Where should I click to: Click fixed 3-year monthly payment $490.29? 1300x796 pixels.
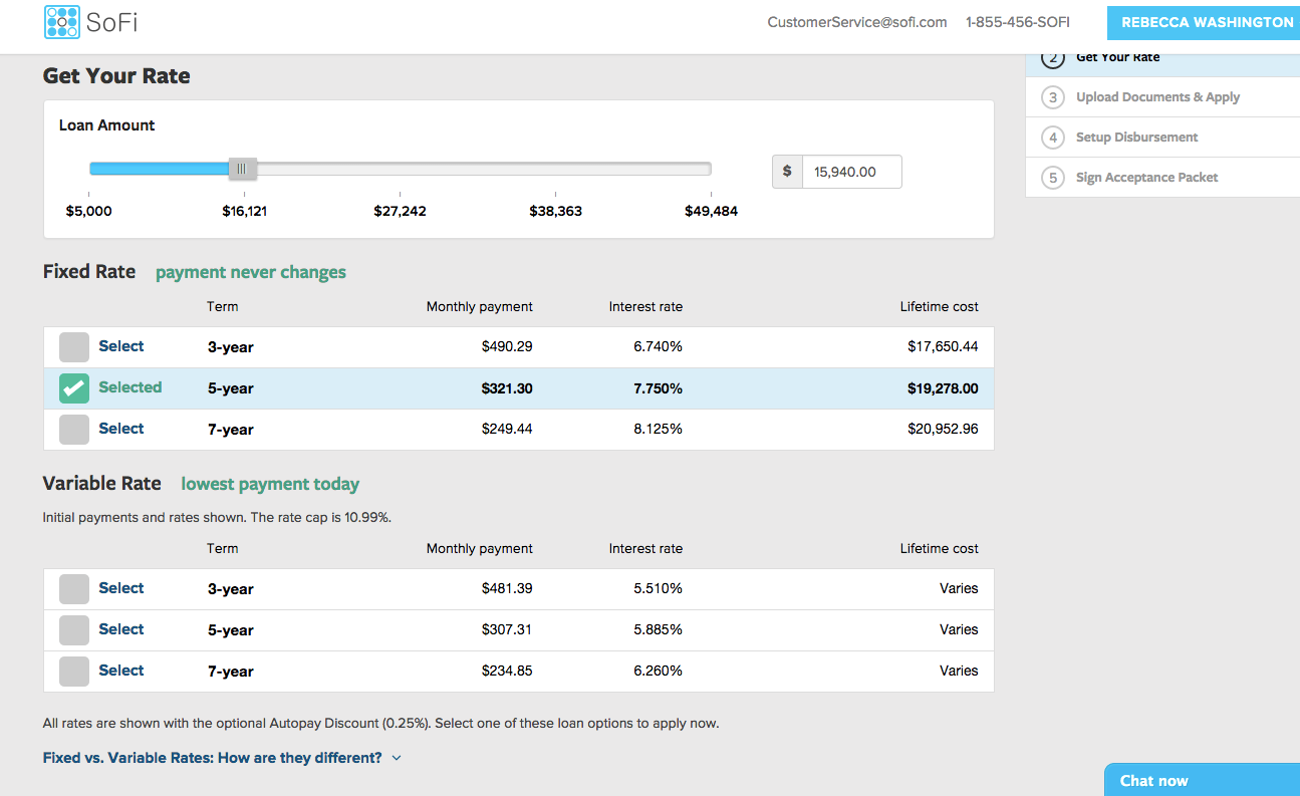pyautogui.click(x=506, y=347)
